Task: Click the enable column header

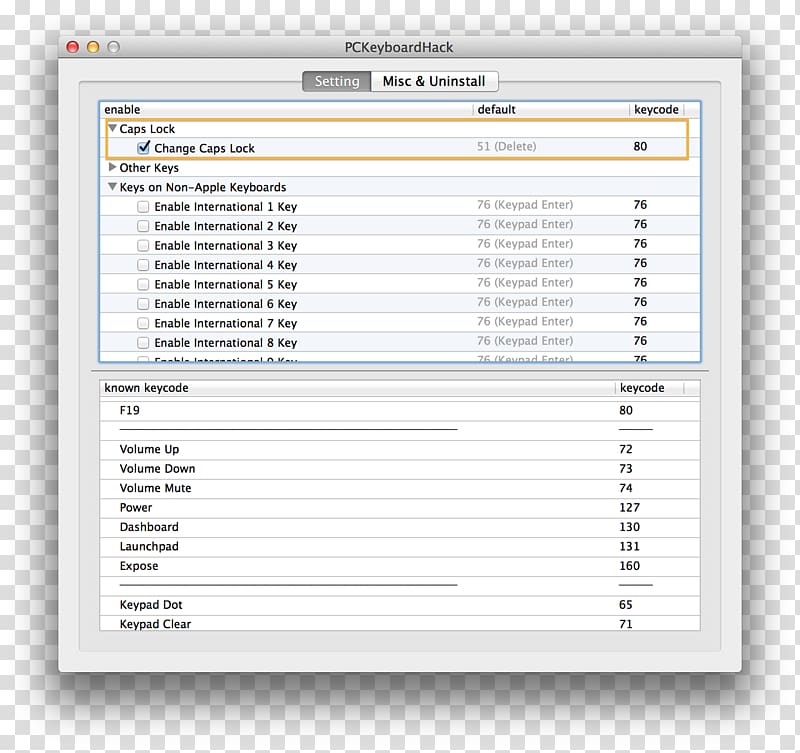Action: (287, 109)
